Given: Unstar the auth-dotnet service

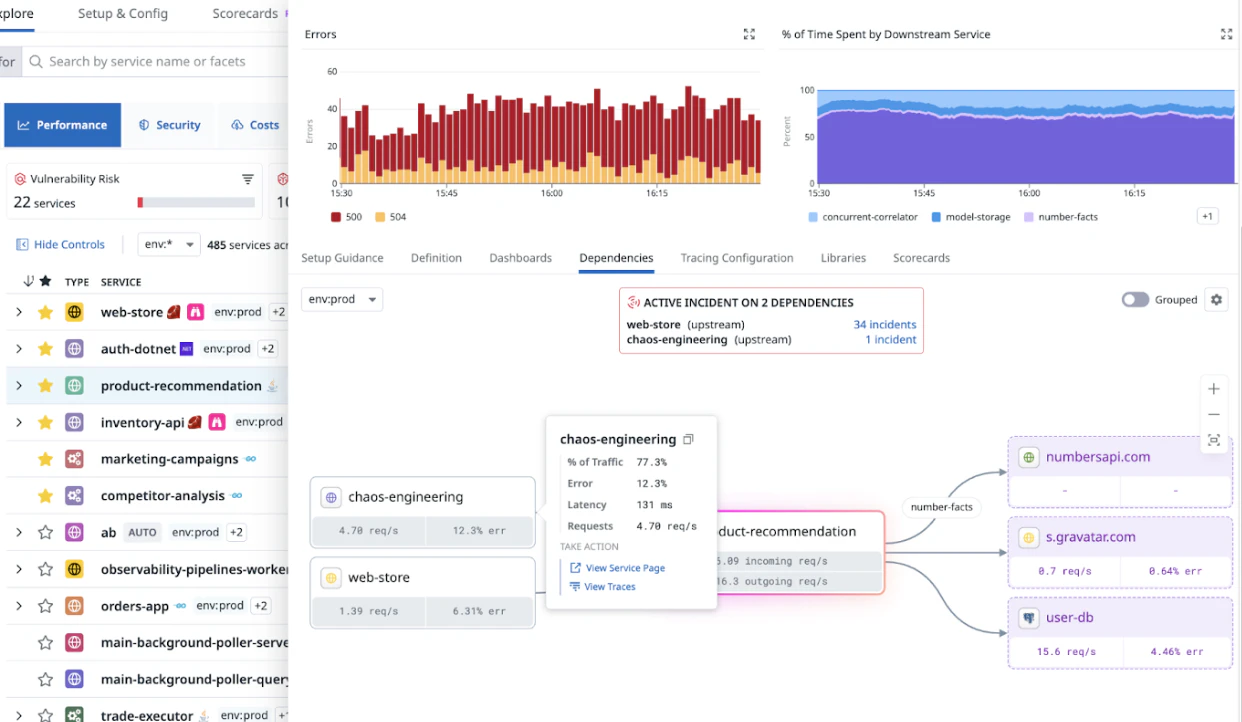Looking at the screenshot, I should [45, 349].
